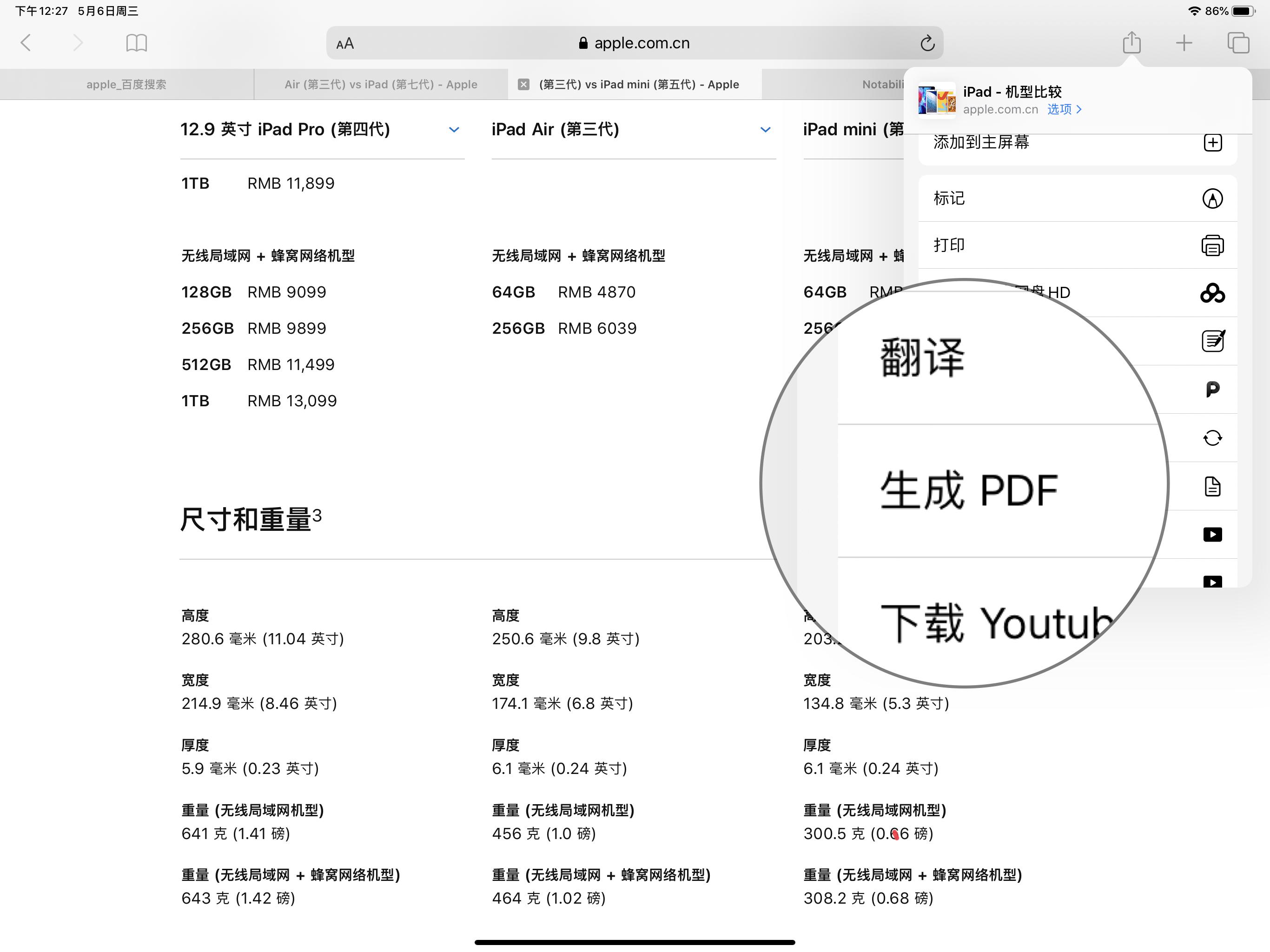Image resolution: width=1270 pixels, height=952 pixels.
Task: Tap the 标记 markup icon
Action: (1212, 198)
